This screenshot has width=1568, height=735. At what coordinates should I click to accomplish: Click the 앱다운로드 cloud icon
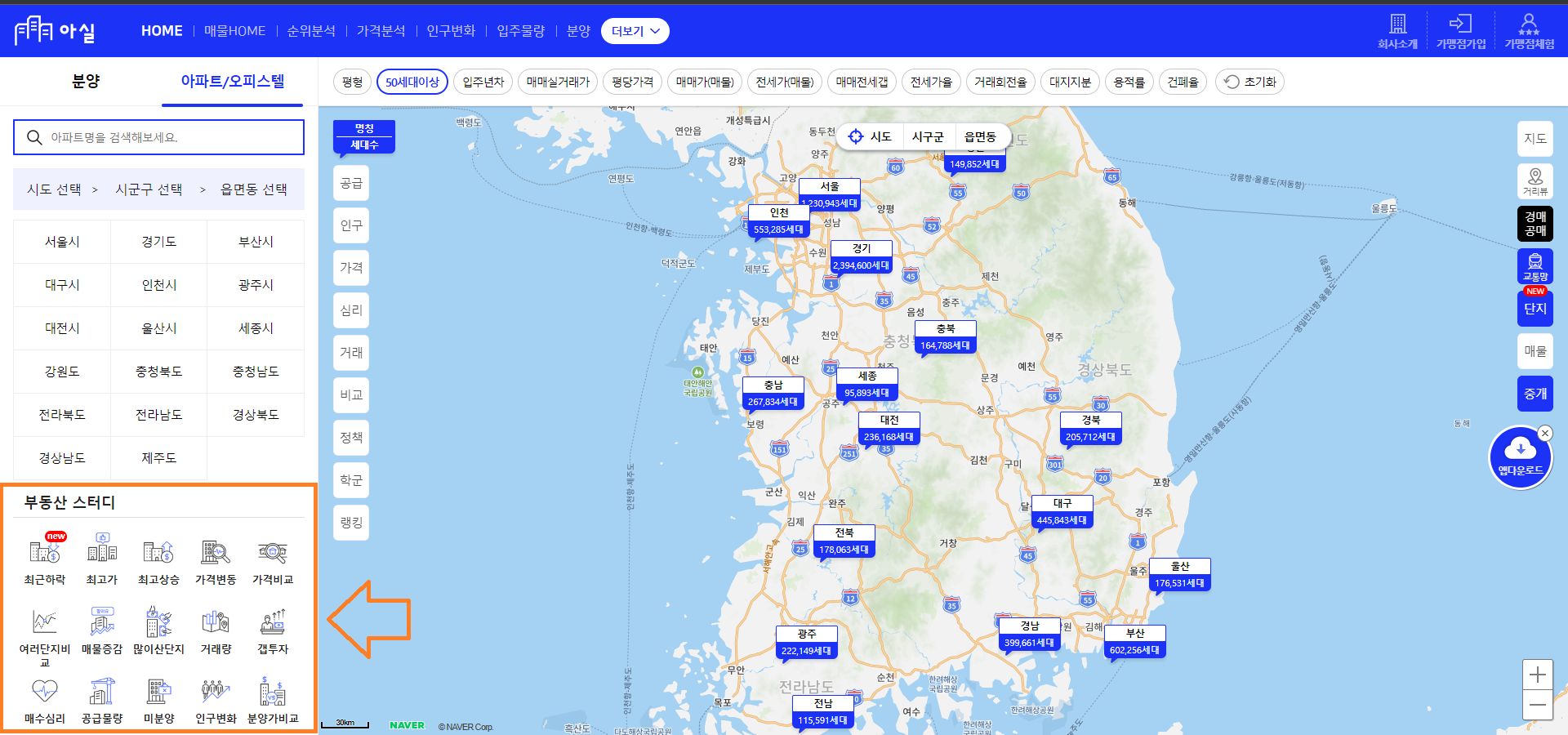point(1520,457)
